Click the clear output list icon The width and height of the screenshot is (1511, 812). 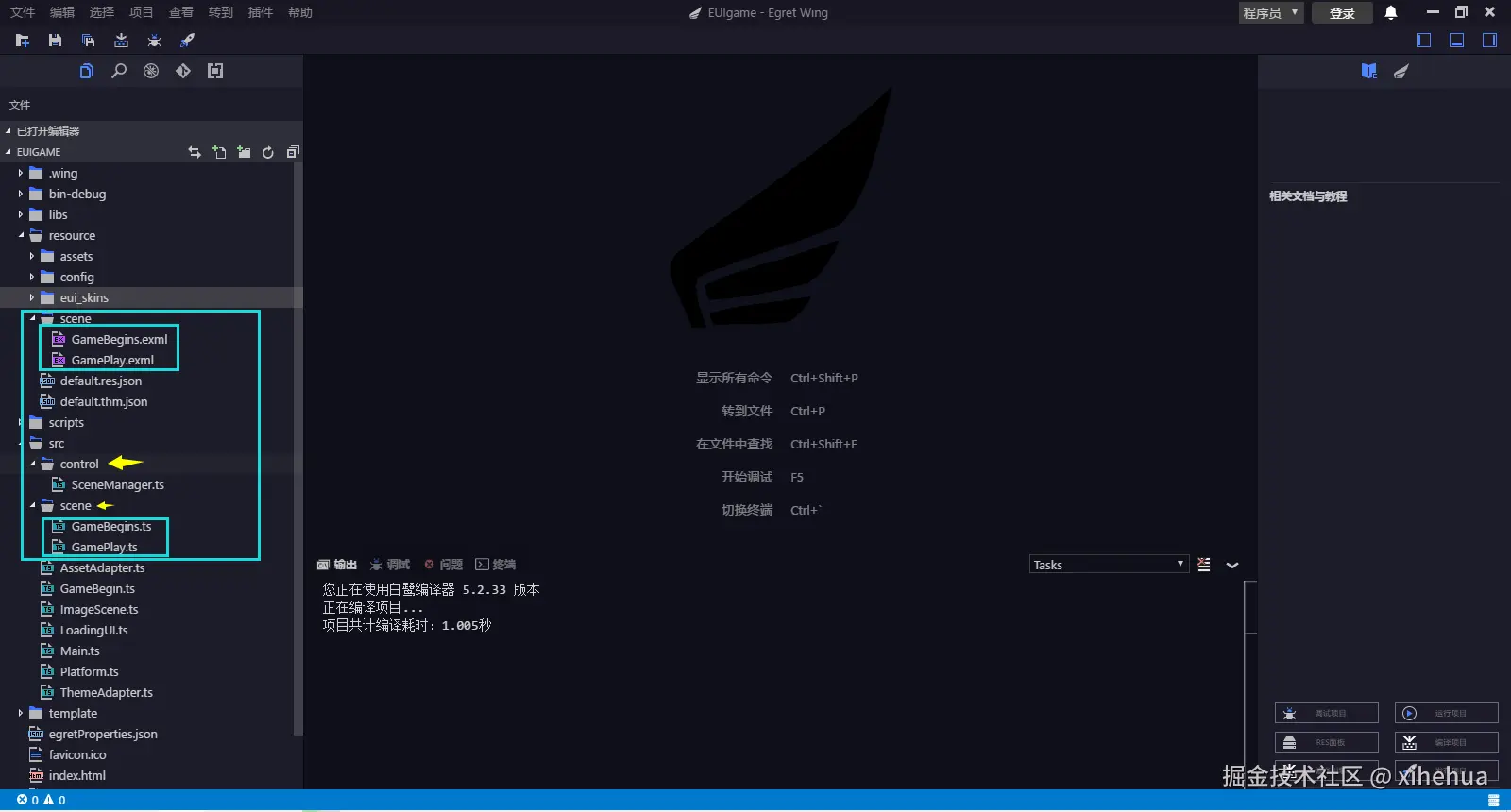[1204, 565]
